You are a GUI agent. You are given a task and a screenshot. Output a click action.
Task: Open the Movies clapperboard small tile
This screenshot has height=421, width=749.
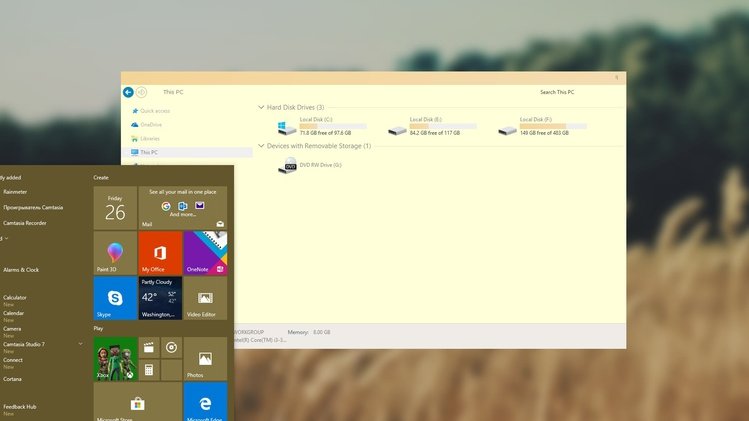click(x=149, y=347)
